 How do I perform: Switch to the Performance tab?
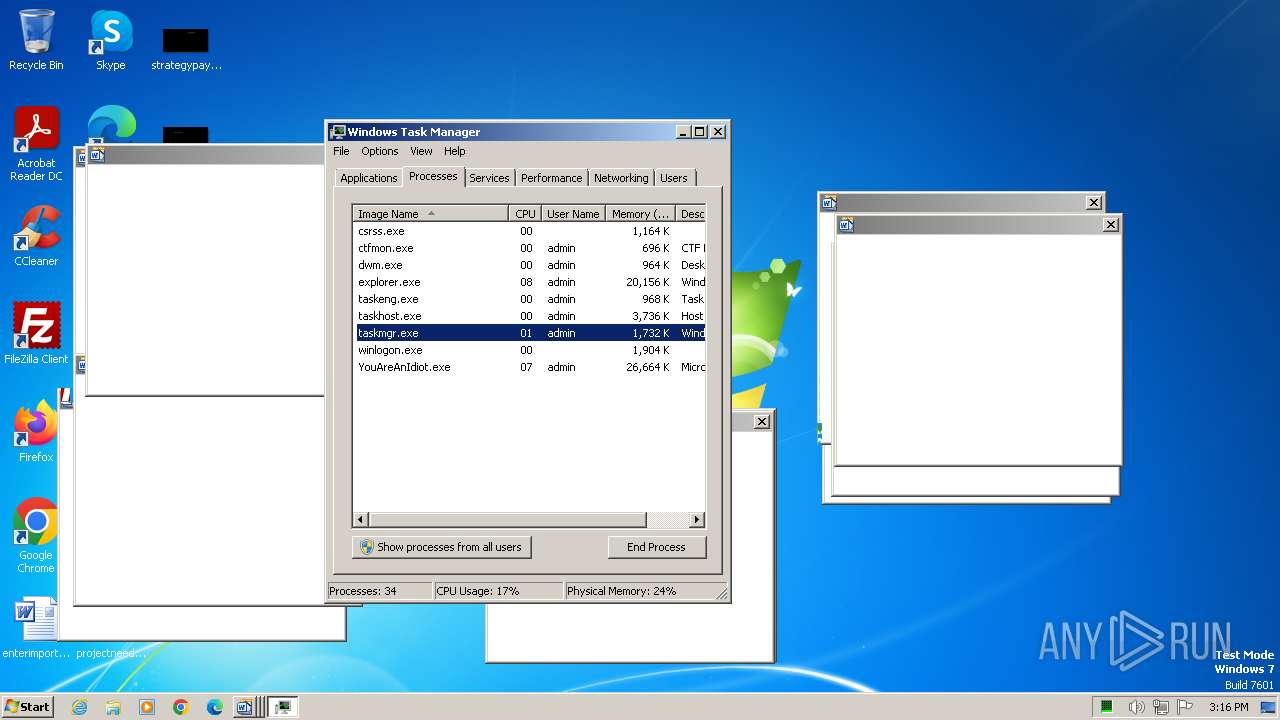point(551,178)
